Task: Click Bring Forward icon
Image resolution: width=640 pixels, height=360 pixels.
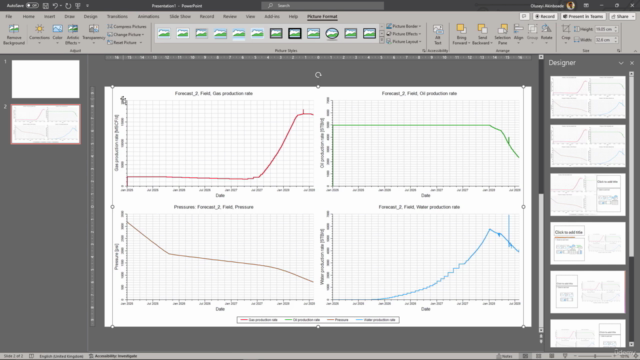Action: [461, 29]
